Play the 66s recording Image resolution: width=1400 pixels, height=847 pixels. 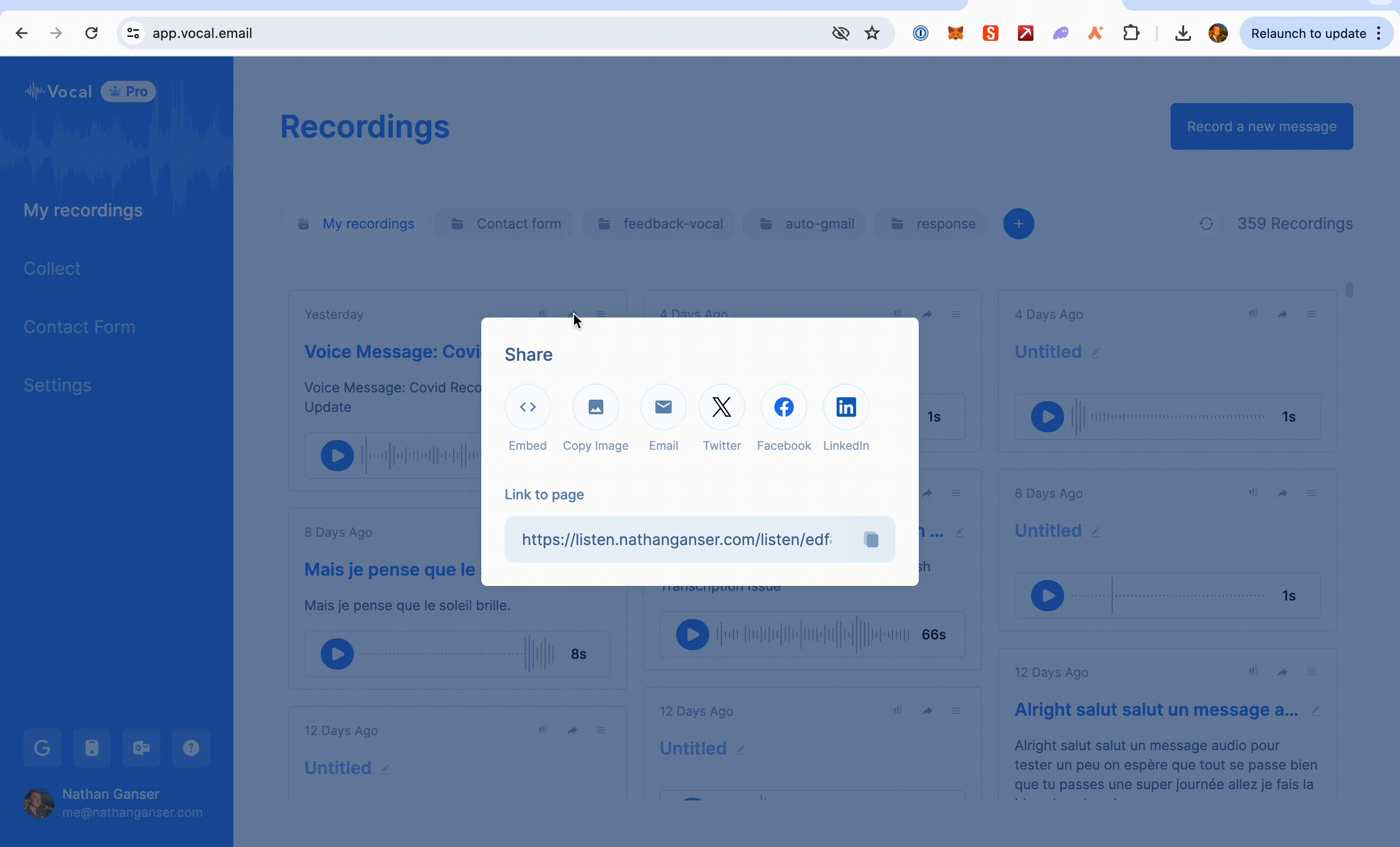click(692, 635)
